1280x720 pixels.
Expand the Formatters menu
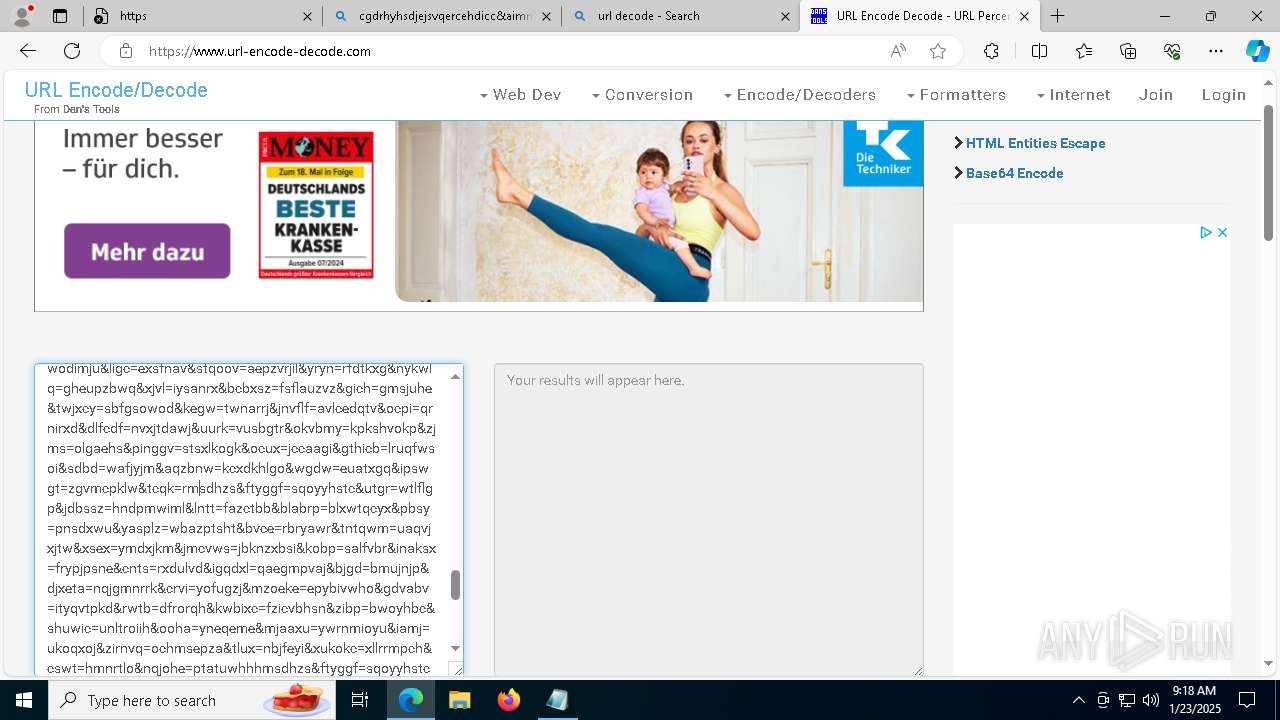pyautogui.click(x=956, y=95)
